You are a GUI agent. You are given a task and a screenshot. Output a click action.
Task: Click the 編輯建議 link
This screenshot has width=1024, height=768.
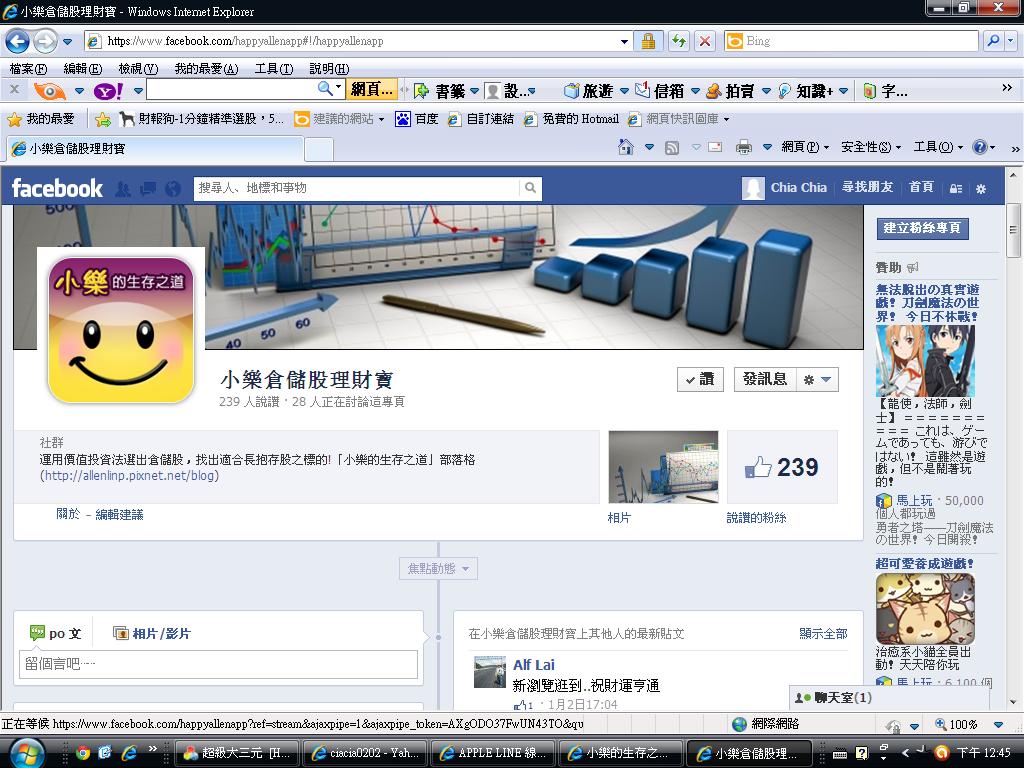119,515
